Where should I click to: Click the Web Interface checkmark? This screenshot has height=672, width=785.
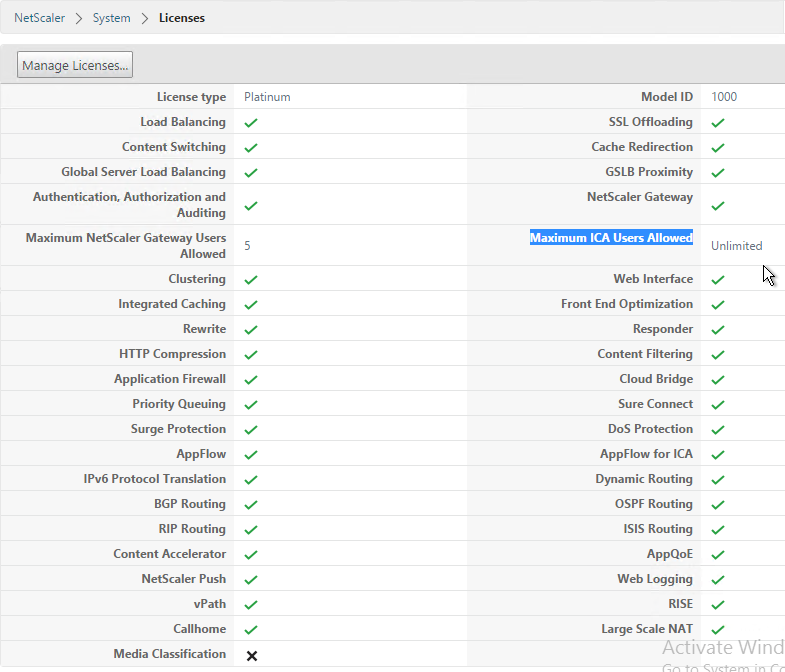click(x=718, y=279)
